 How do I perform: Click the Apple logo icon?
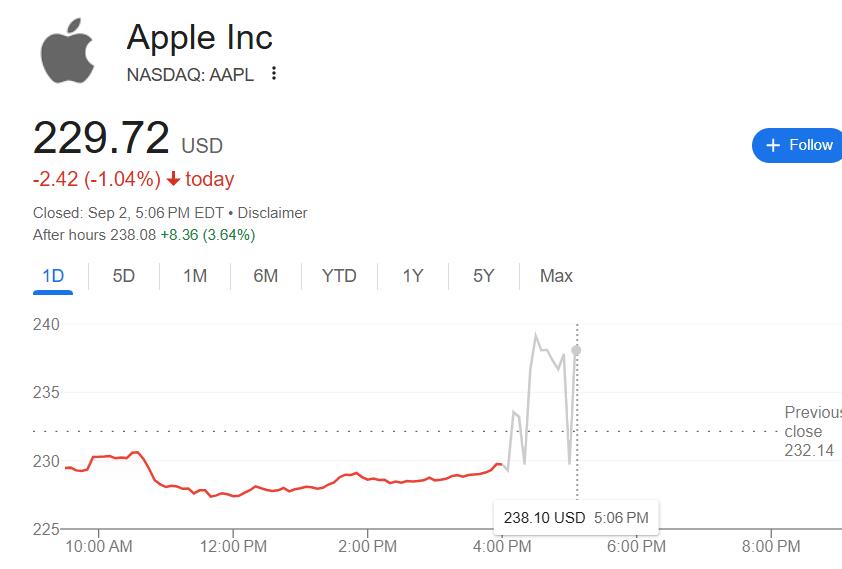[x=68, y=51]
